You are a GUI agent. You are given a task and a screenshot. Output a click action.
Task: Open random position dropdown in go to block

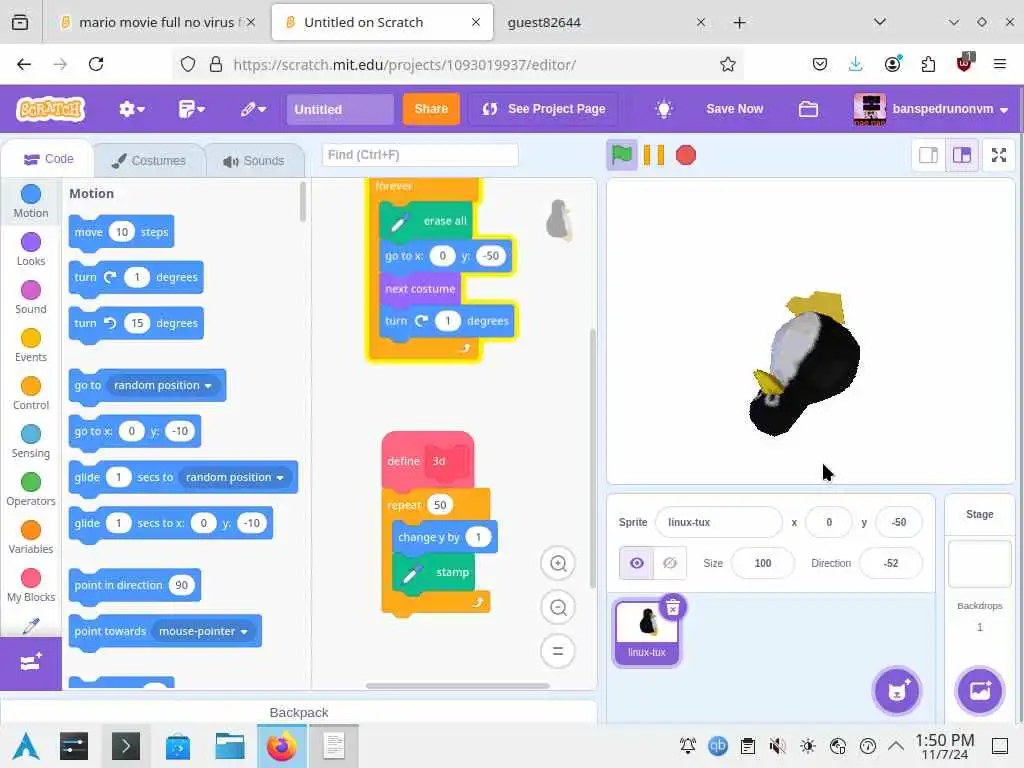click(x=163, y=385)
